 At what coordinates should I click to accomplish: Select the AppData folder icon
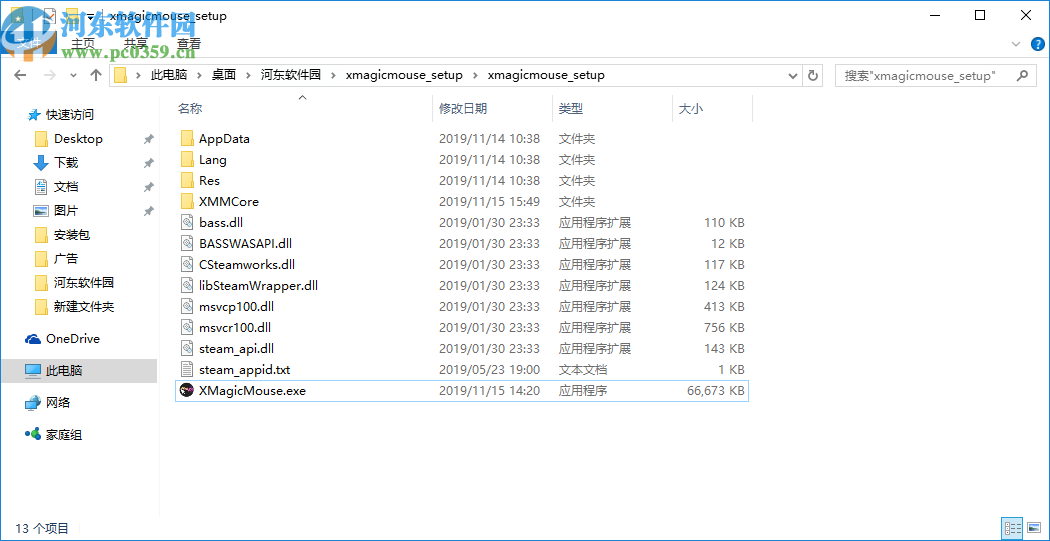click(x=187, y=139)
